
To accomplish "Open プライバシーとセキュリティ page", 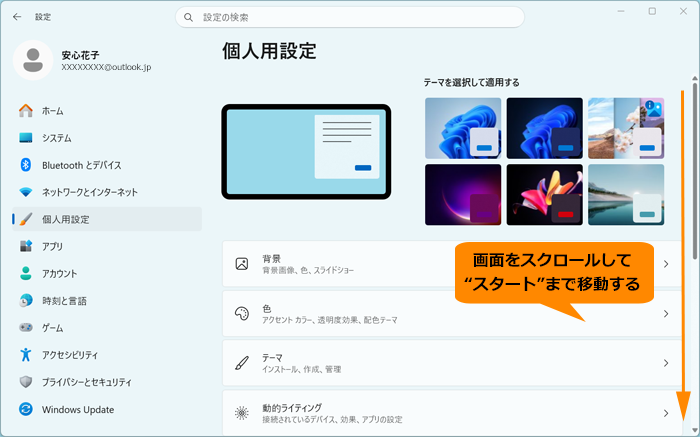I will tap(107, 382).
